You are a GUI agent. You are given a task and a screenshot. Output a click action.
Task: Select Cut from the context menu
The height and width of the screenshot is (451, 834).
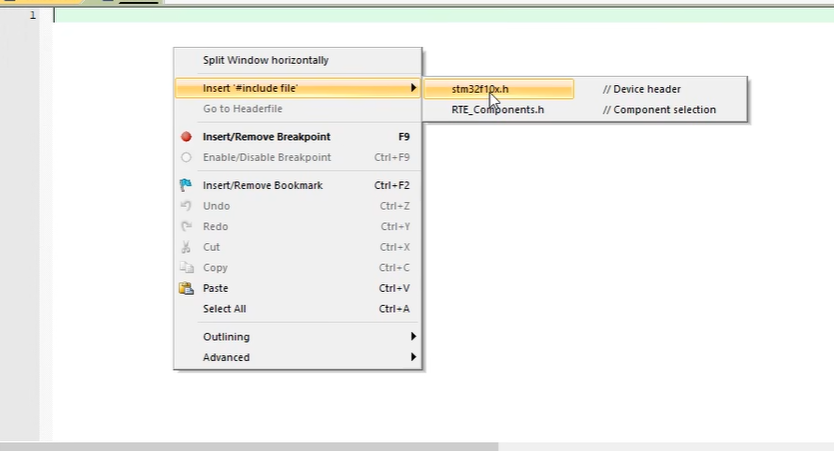pos(298,247)
